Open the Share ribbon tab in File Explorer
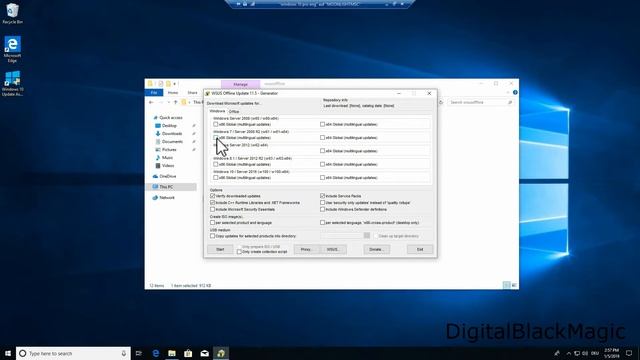This screenshot has height=360, width=640. 192,93
